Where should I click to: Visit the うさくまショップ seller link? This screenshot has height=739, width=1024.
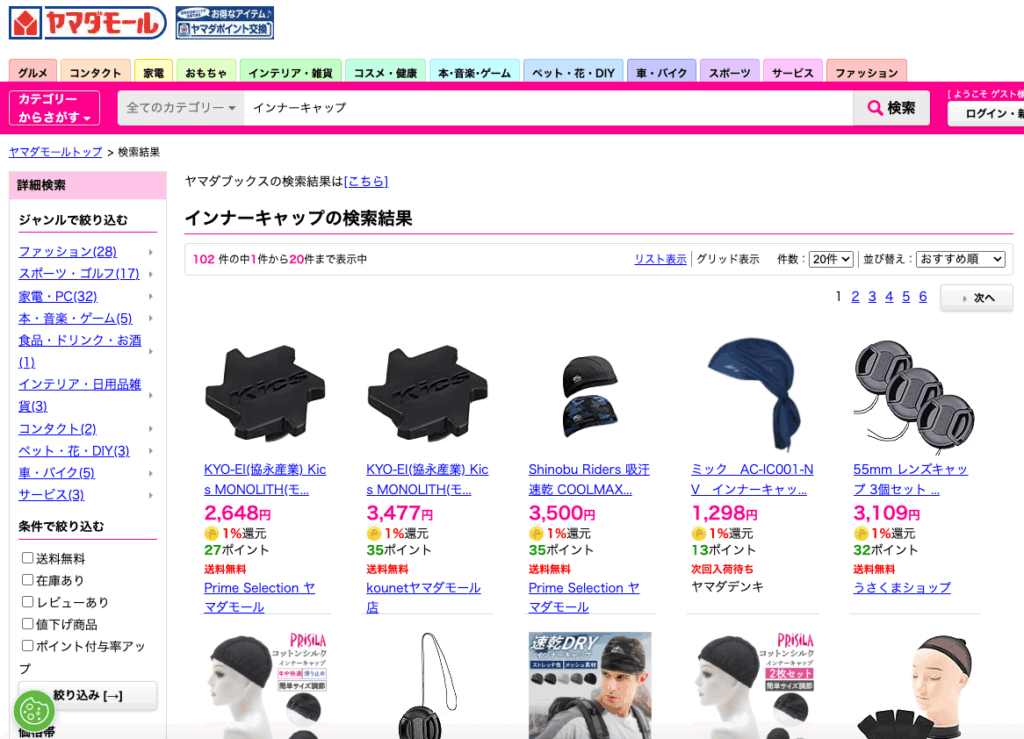902,588
